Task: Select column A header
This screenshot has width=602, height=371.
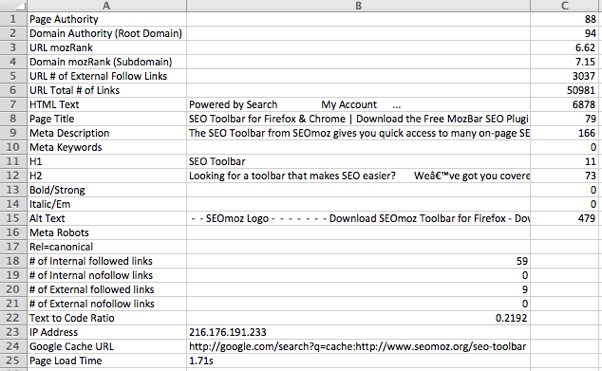Action: (x=107, y=5)
